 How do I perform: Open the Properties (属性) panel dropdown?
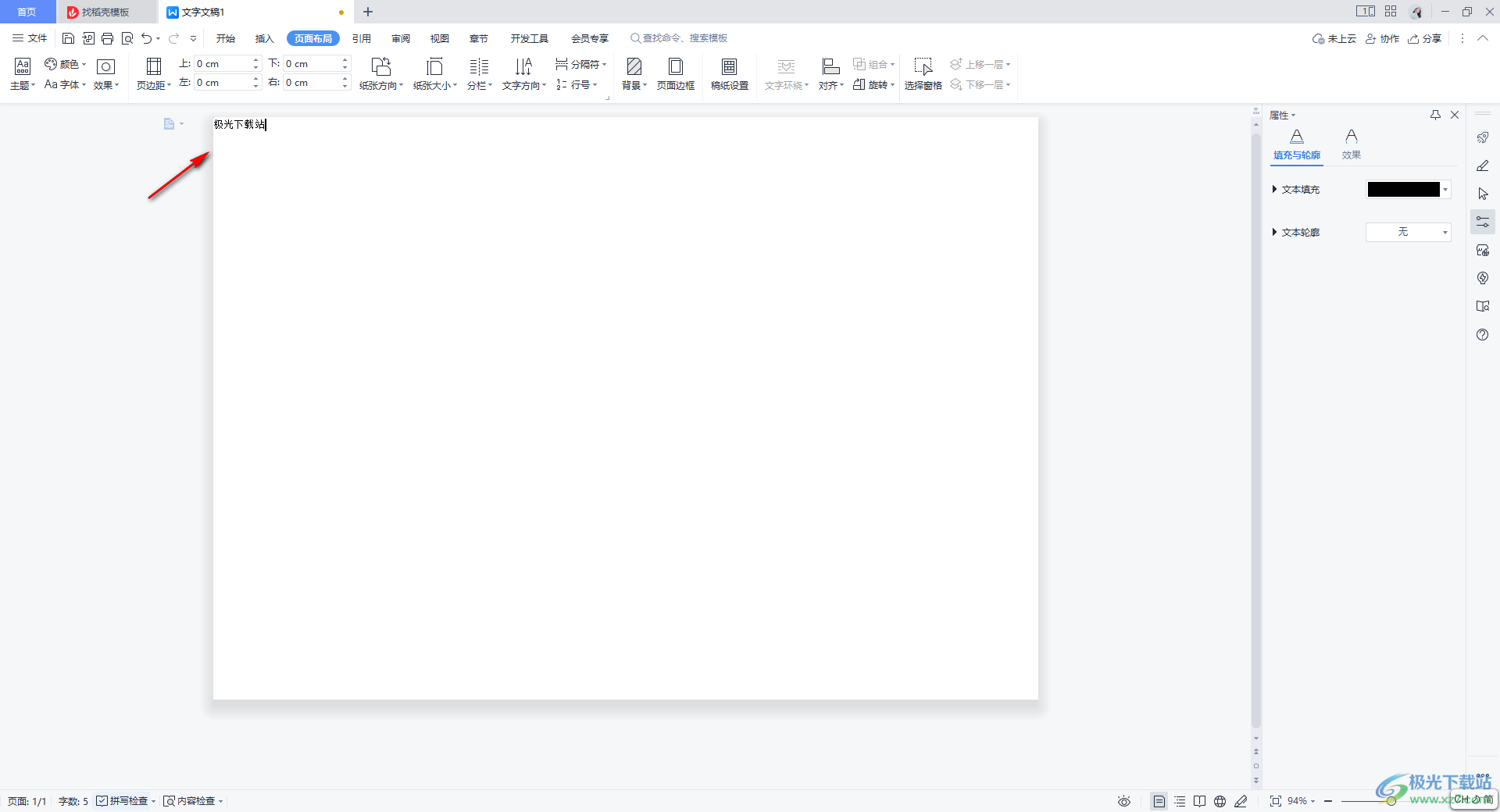click(1282, 115)
